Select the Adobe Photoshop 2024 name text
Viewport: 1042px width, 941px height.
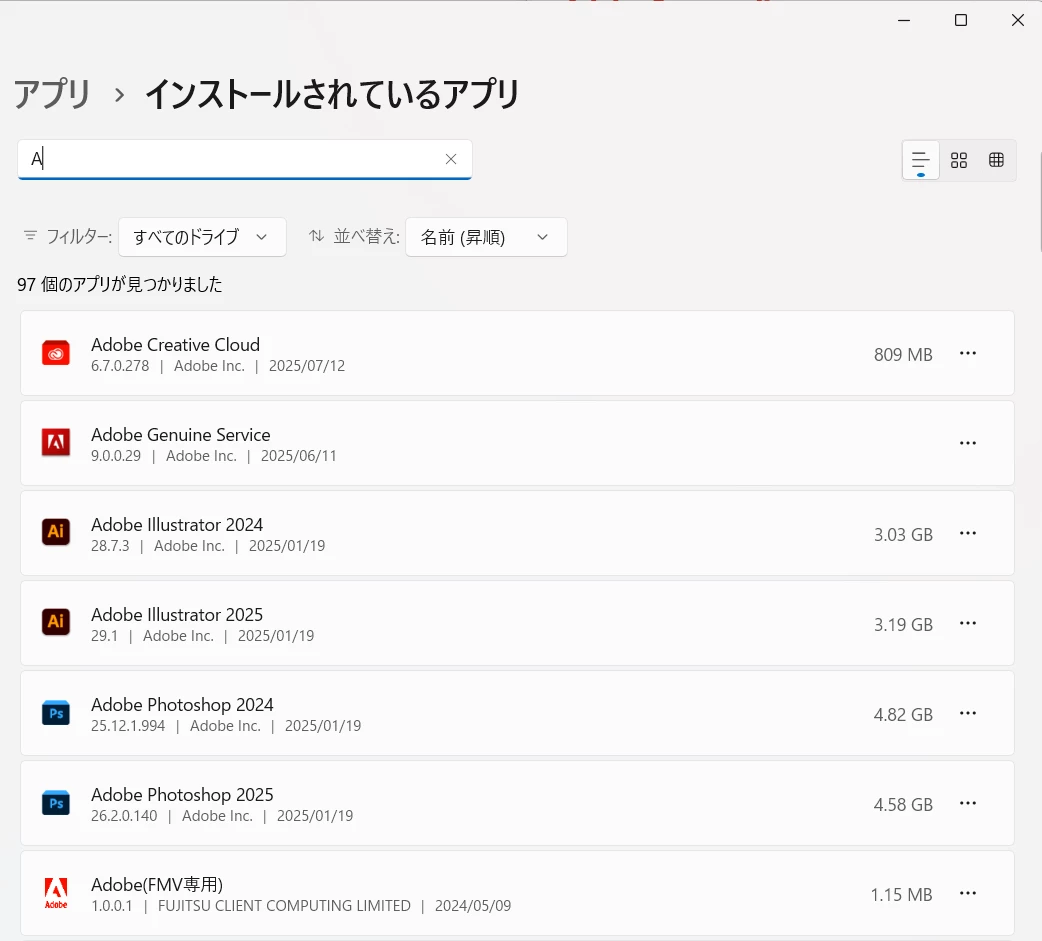(x=182, y=704)
